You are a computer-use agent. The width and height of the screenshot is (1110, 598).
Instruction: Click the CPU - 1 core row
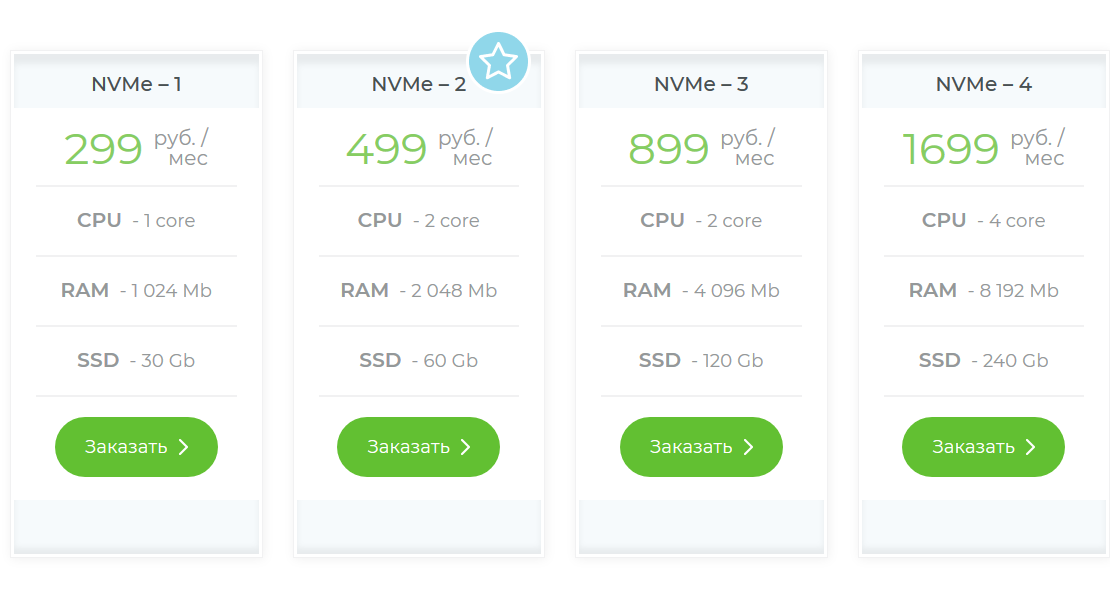136,220
